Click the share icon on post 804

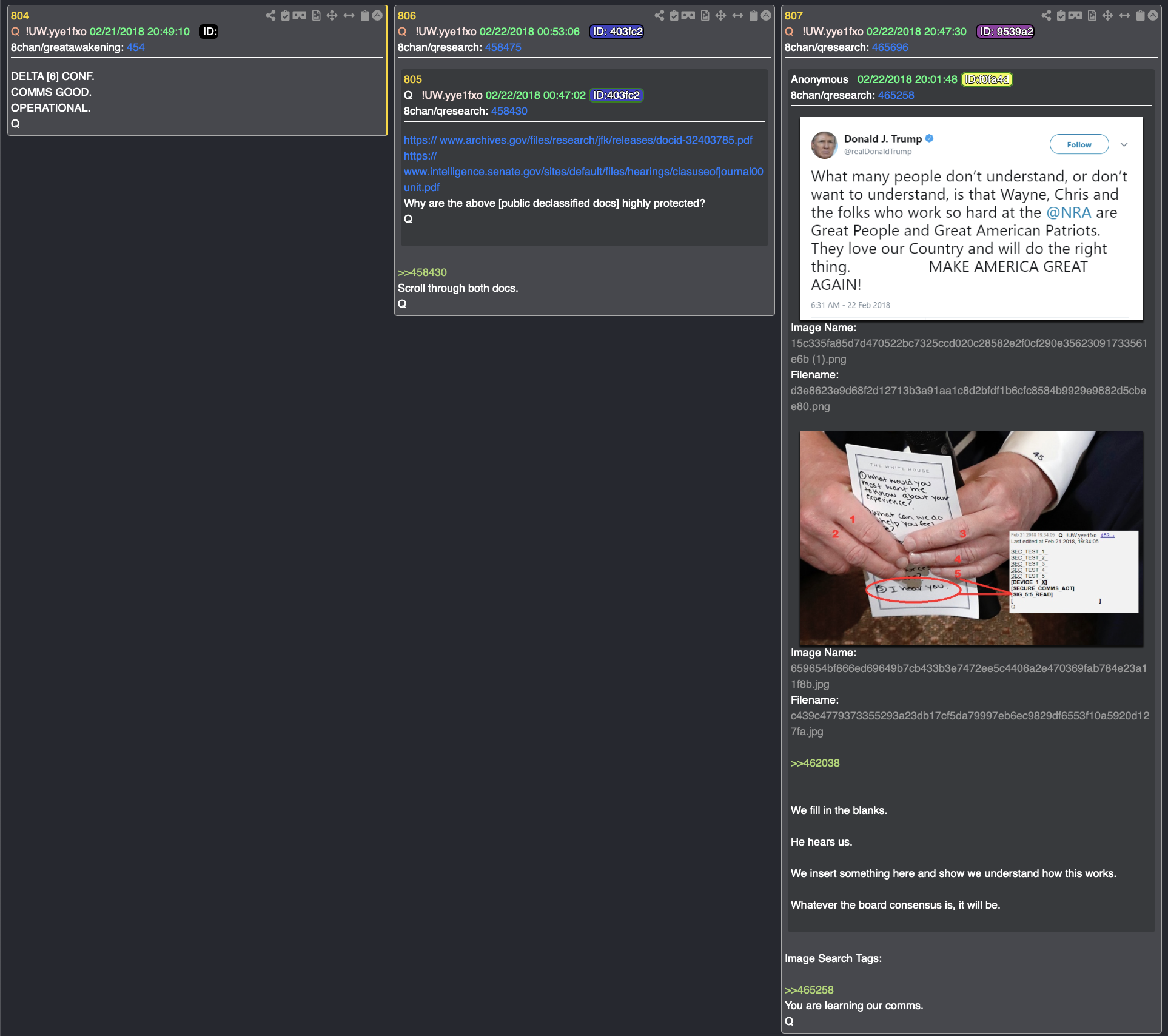point(270,15)
